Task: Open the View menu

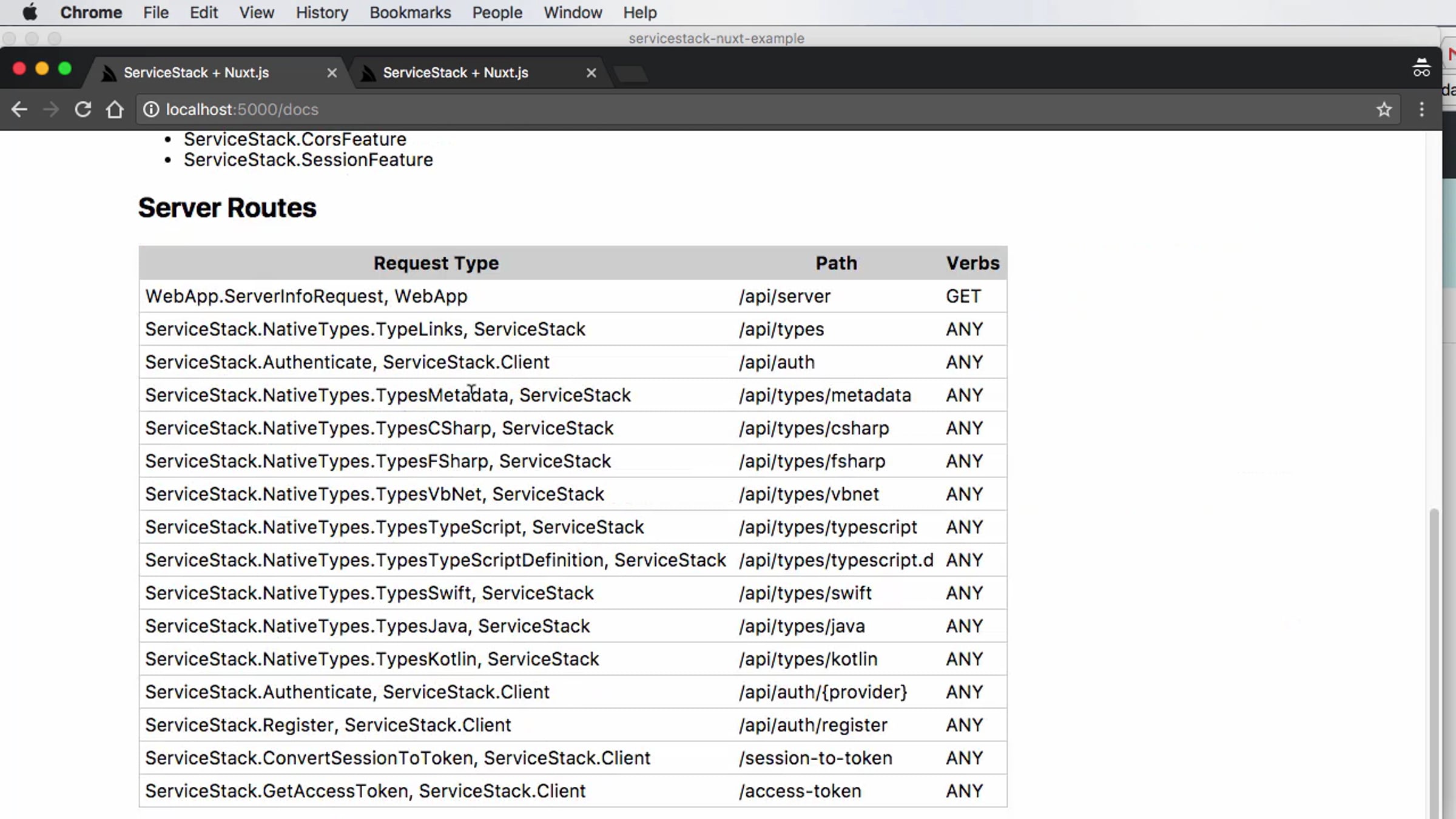Action: pos(257,12)
